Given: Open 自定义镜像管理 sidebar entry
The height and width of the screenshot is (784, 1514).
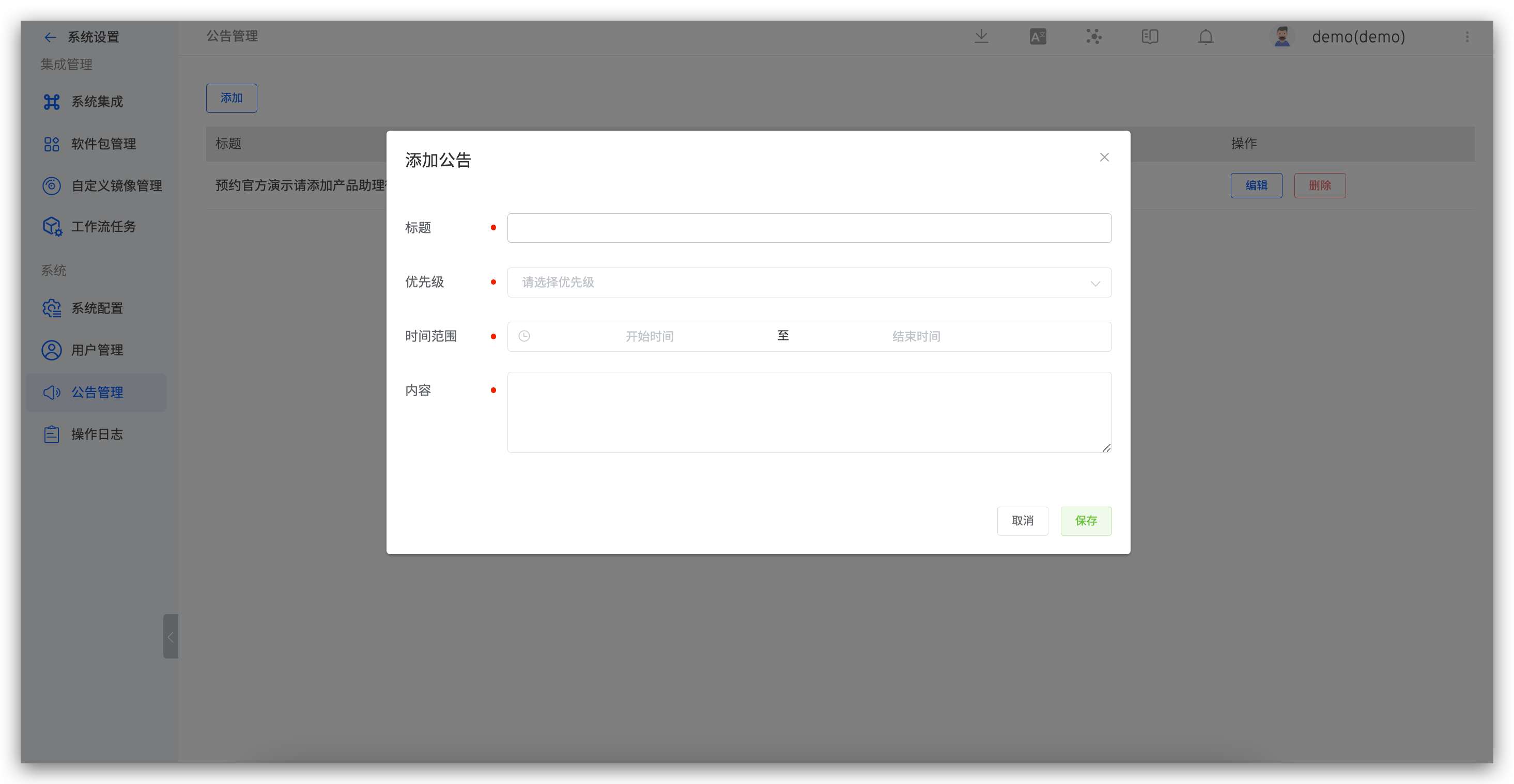Looking at the screenshot, I should 116,185.
